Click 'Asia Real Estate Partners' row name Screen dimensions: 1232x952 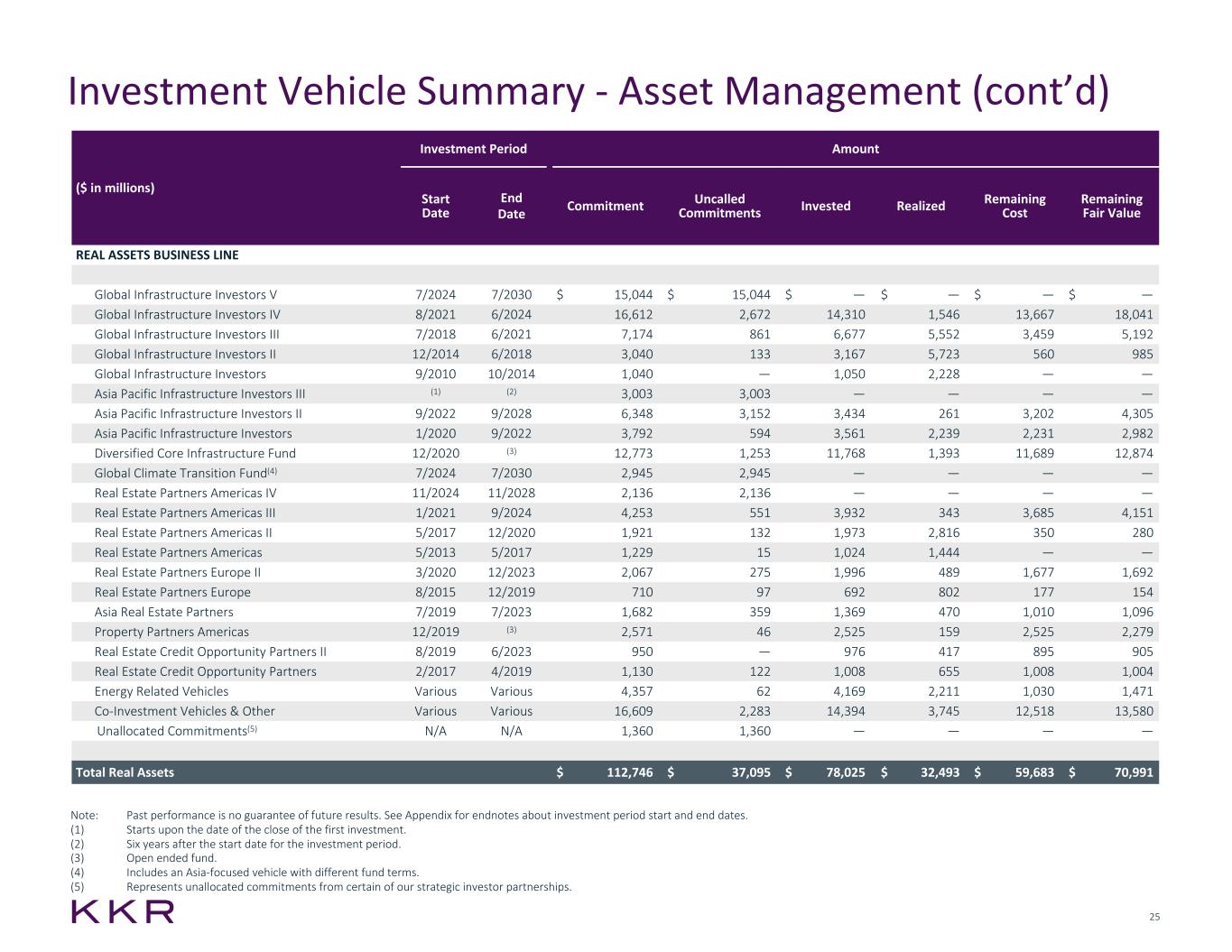tap(163, 612)
